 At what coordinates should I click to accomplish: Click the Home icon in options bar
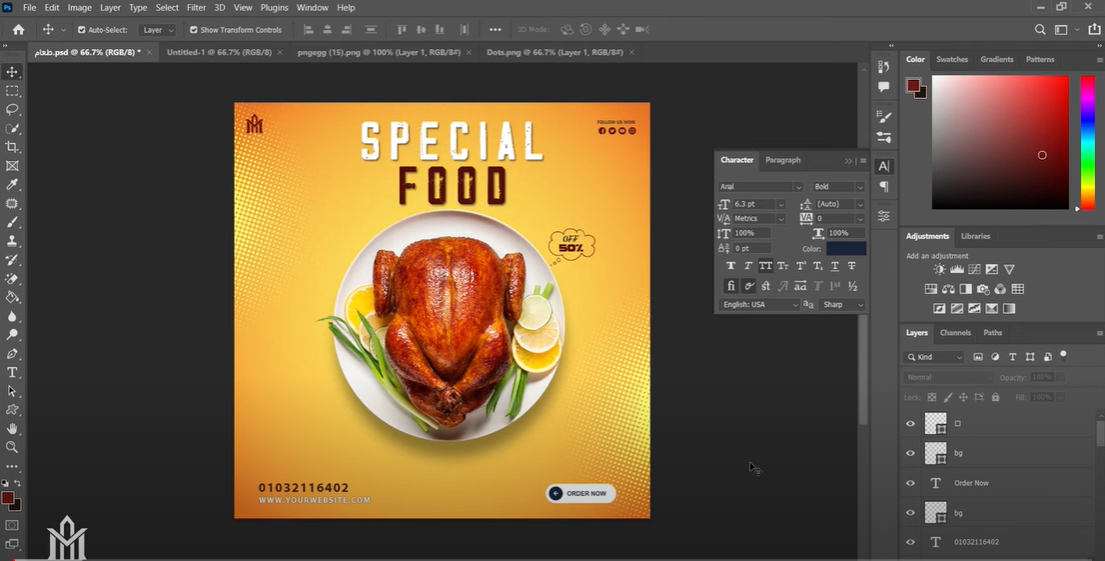pyautogui.click(x=18, y=30)
